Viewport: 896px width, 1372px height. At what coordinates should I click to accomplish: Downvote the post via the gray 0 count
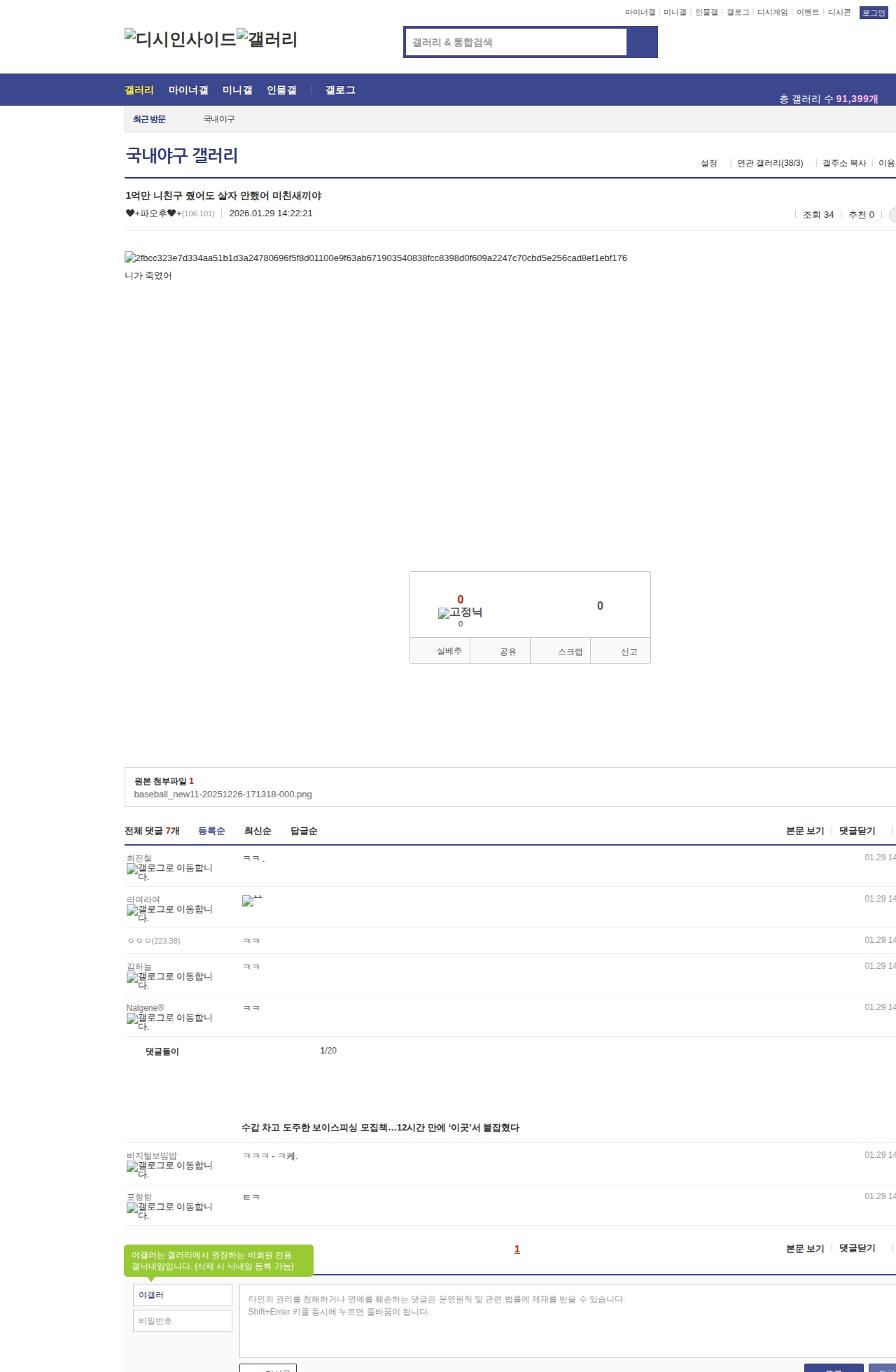pos(600,605)
